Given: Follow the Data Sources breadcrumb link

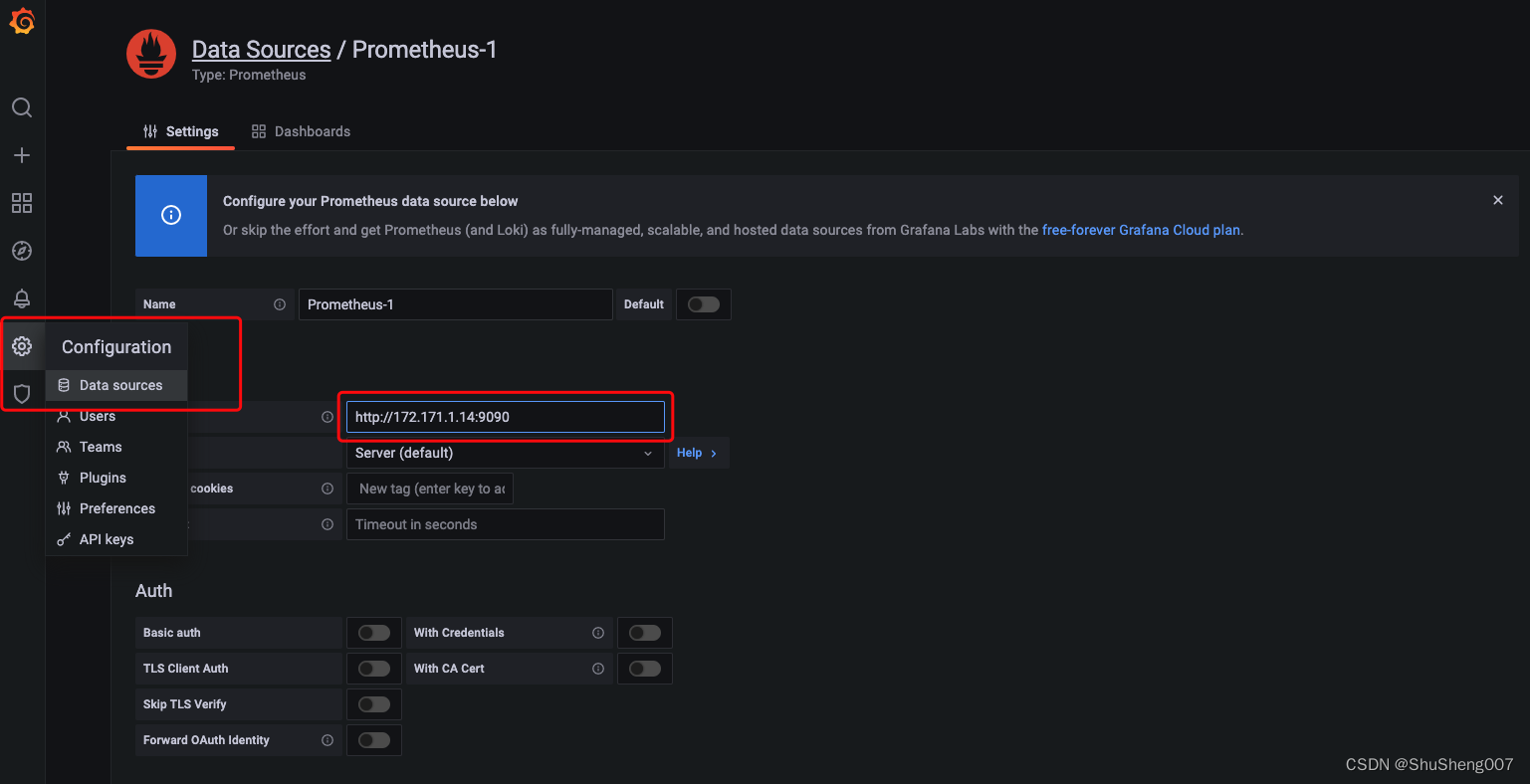Looking at the screenshot, I should (261, 50).
